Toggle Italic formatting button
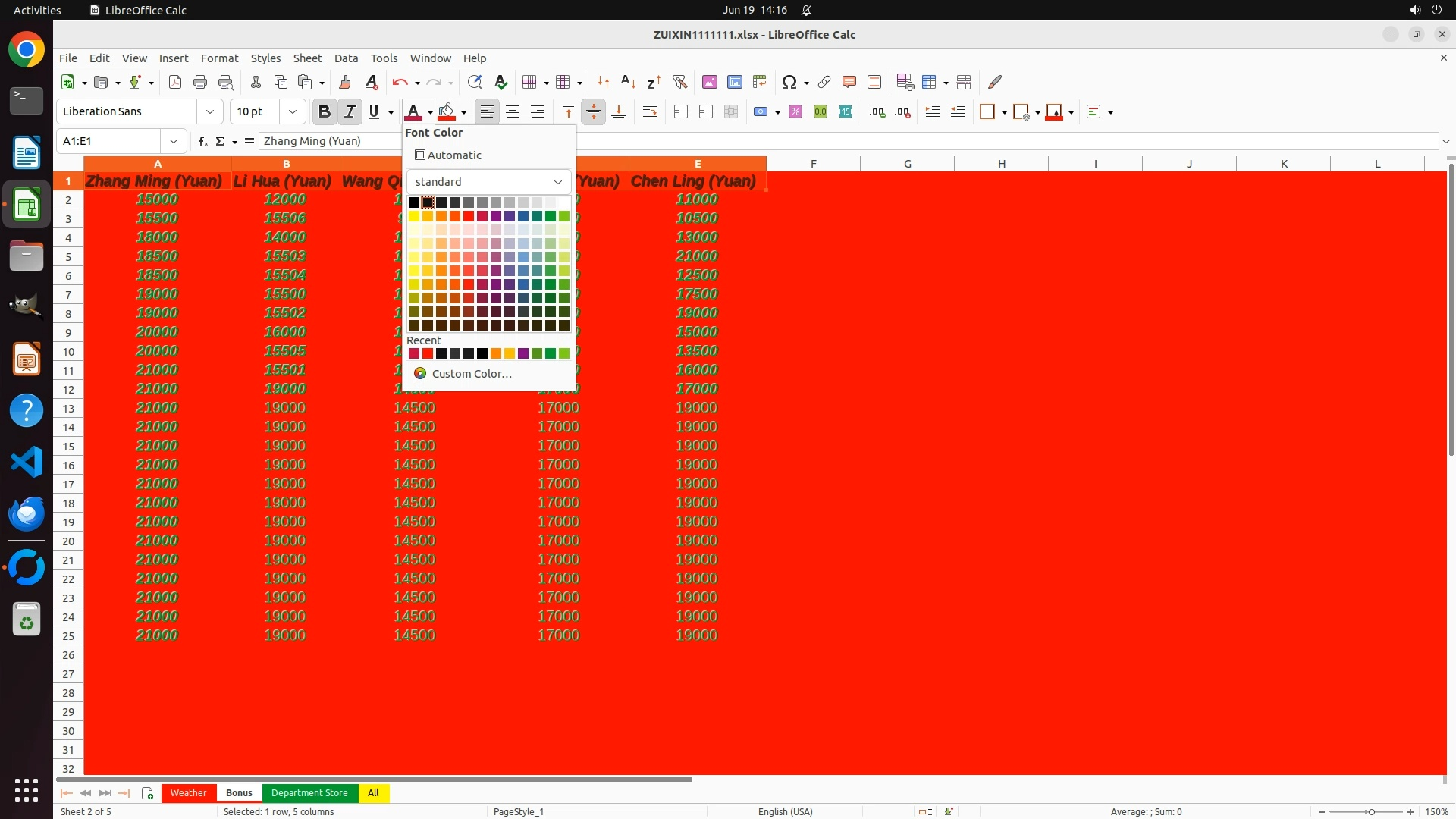Viewport: 1456px width, 819px height. click(350, 111)
